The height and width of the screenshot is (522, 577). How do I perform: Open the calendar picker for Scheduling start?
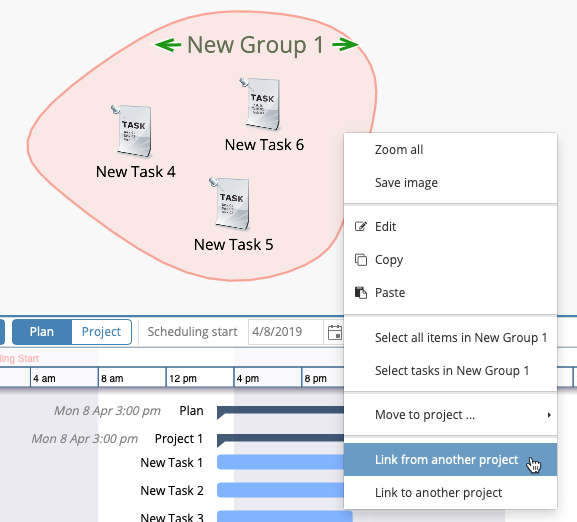(335, 332)
